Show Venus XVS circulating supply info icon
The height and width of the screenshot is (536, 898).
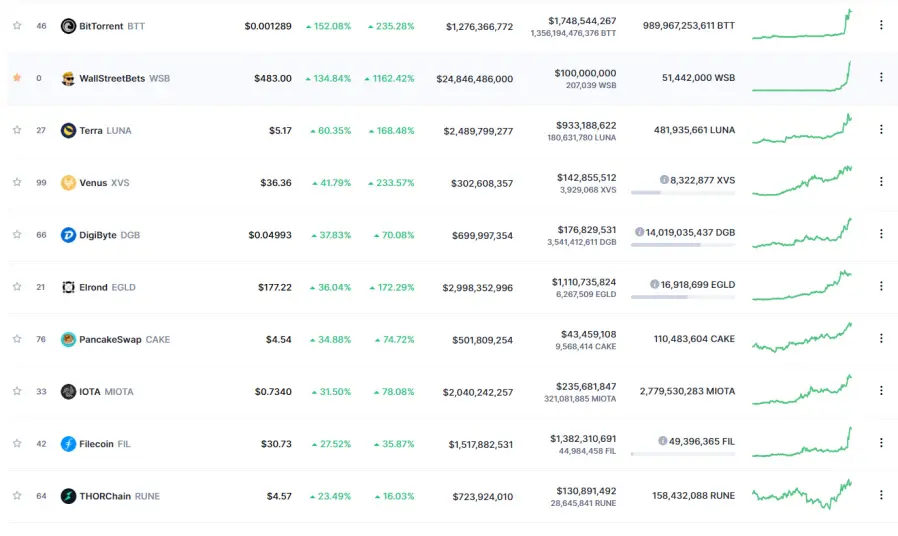664,180
